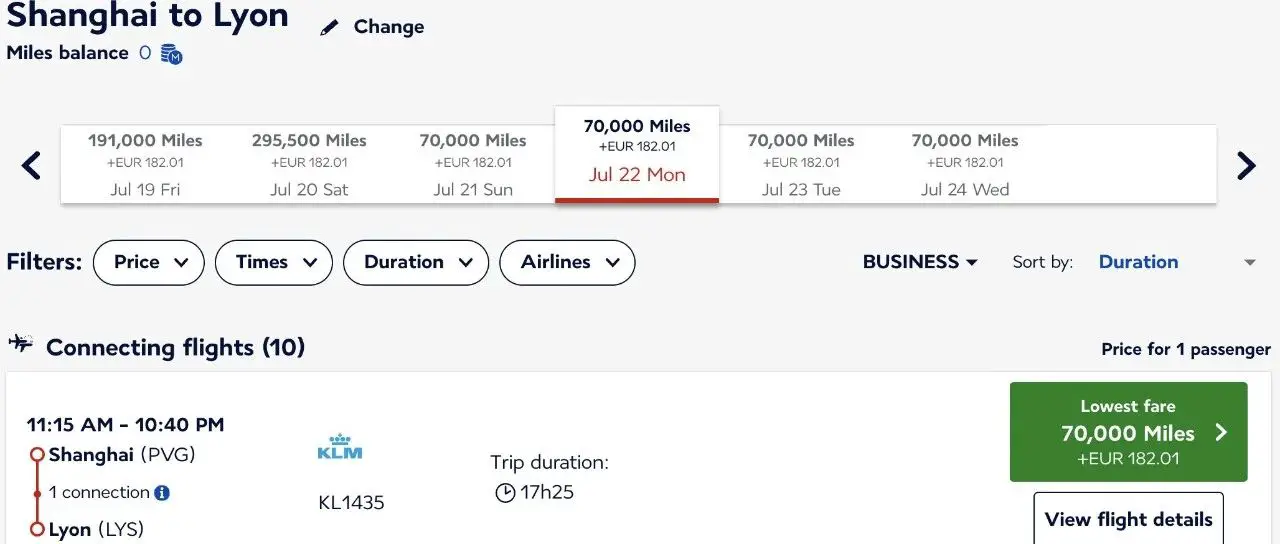Image resolution: width=1280 pixels, height=544 pixels.
Task: Switch to the Jul 23 Tue date
Action: coord(801,165)
